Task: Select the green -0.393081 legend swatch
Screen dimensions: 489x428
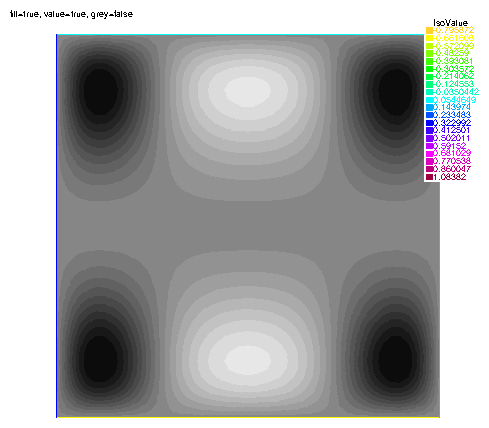Action: [429, 61]
